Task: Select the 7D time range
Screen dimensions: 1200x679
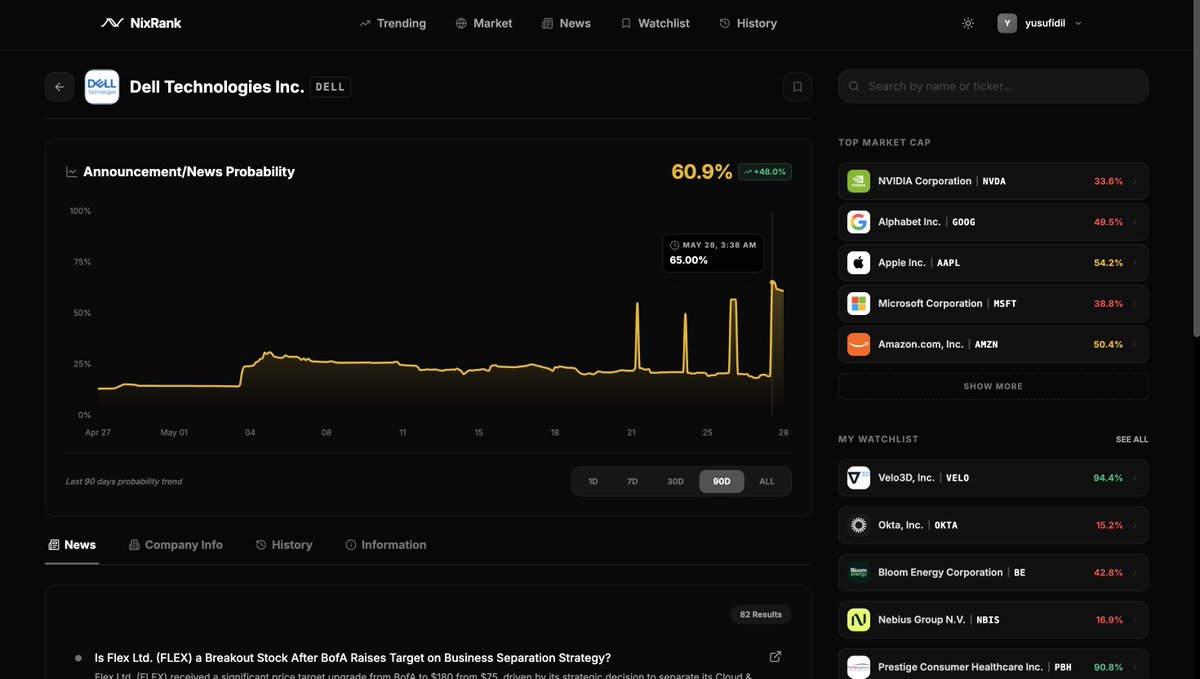Action: click(x=632, y=481)
